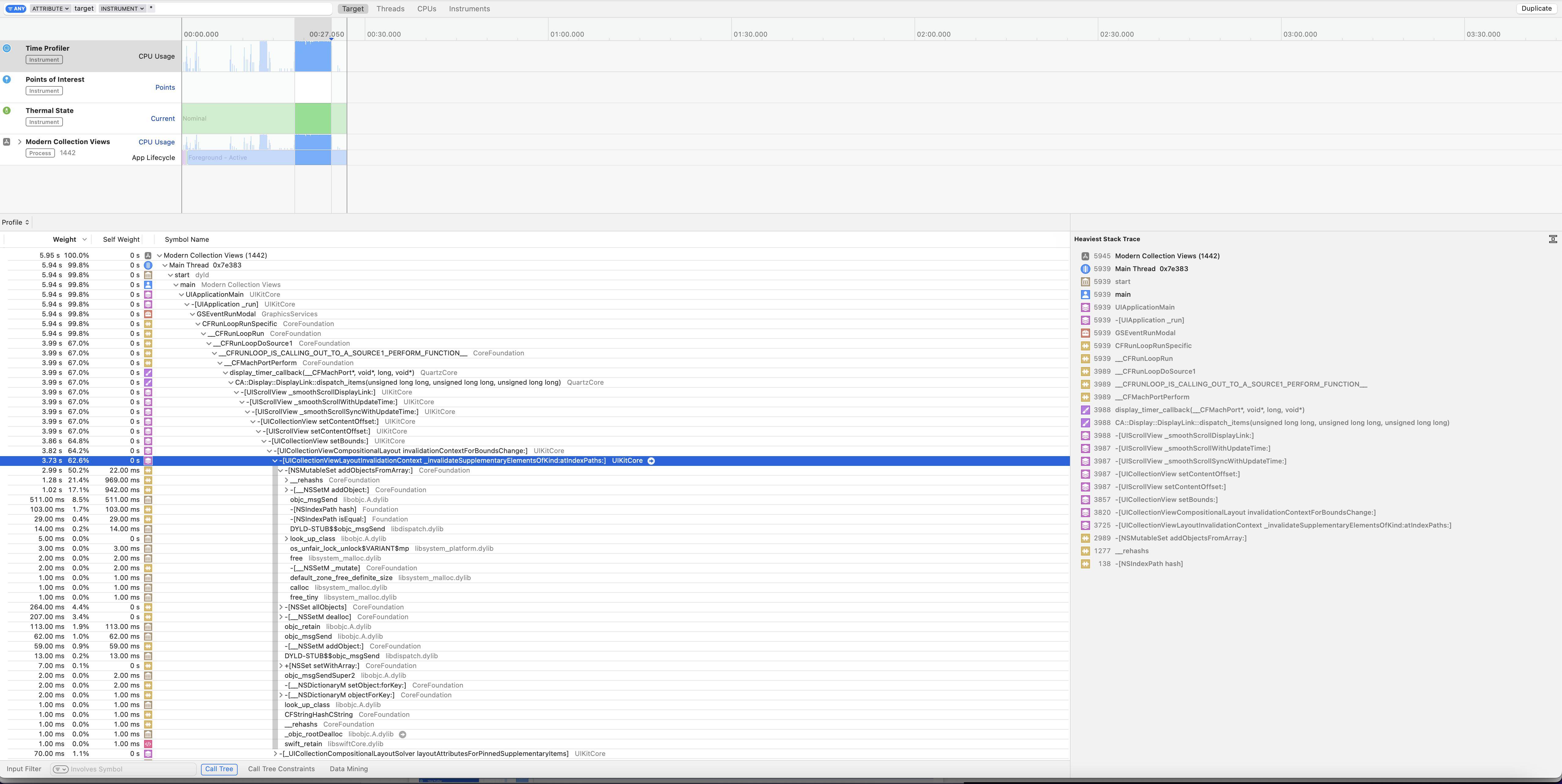Click the Input Filter options icon
1562x784 pixels.
click(60, 769)
